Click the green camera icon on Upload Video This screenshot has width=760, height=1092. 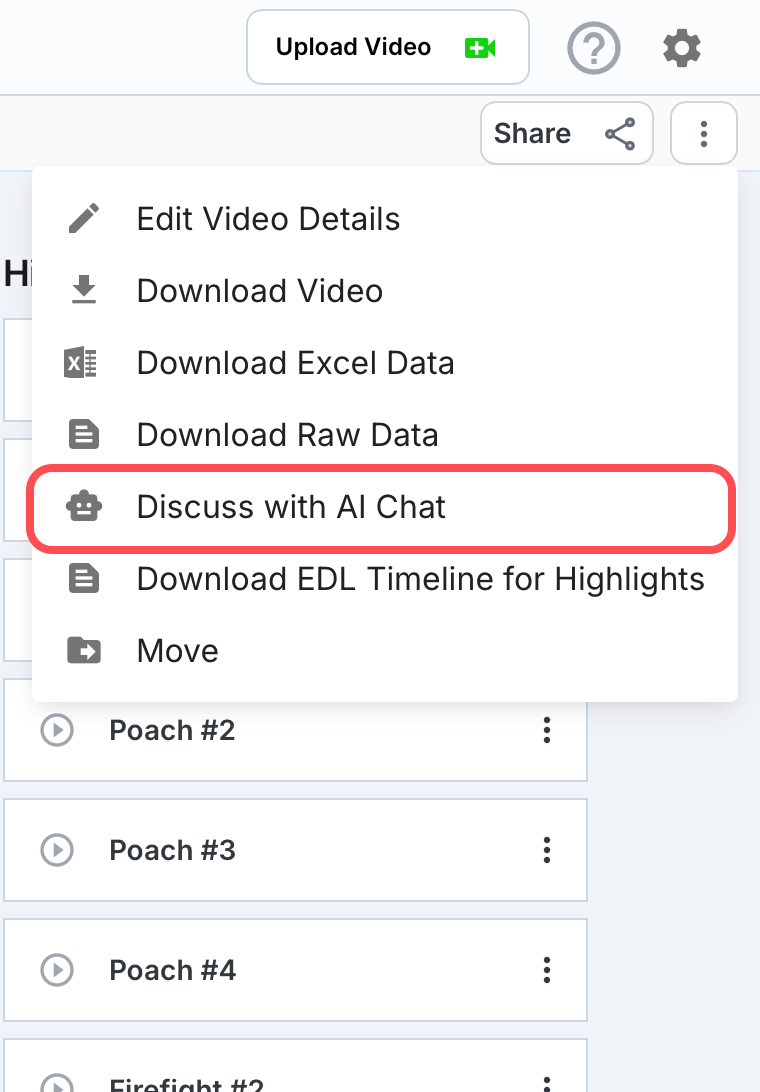pyautogui.click(x=480, y=48)
